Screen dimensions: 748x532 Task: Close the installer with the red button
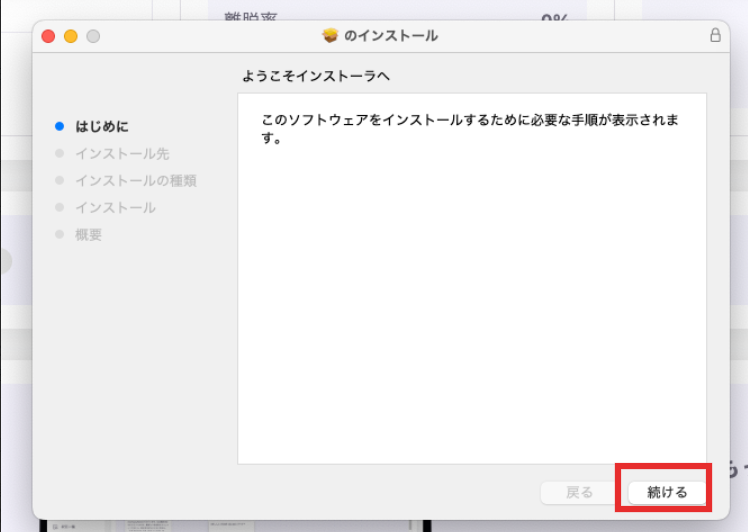(x=48, y=36)
